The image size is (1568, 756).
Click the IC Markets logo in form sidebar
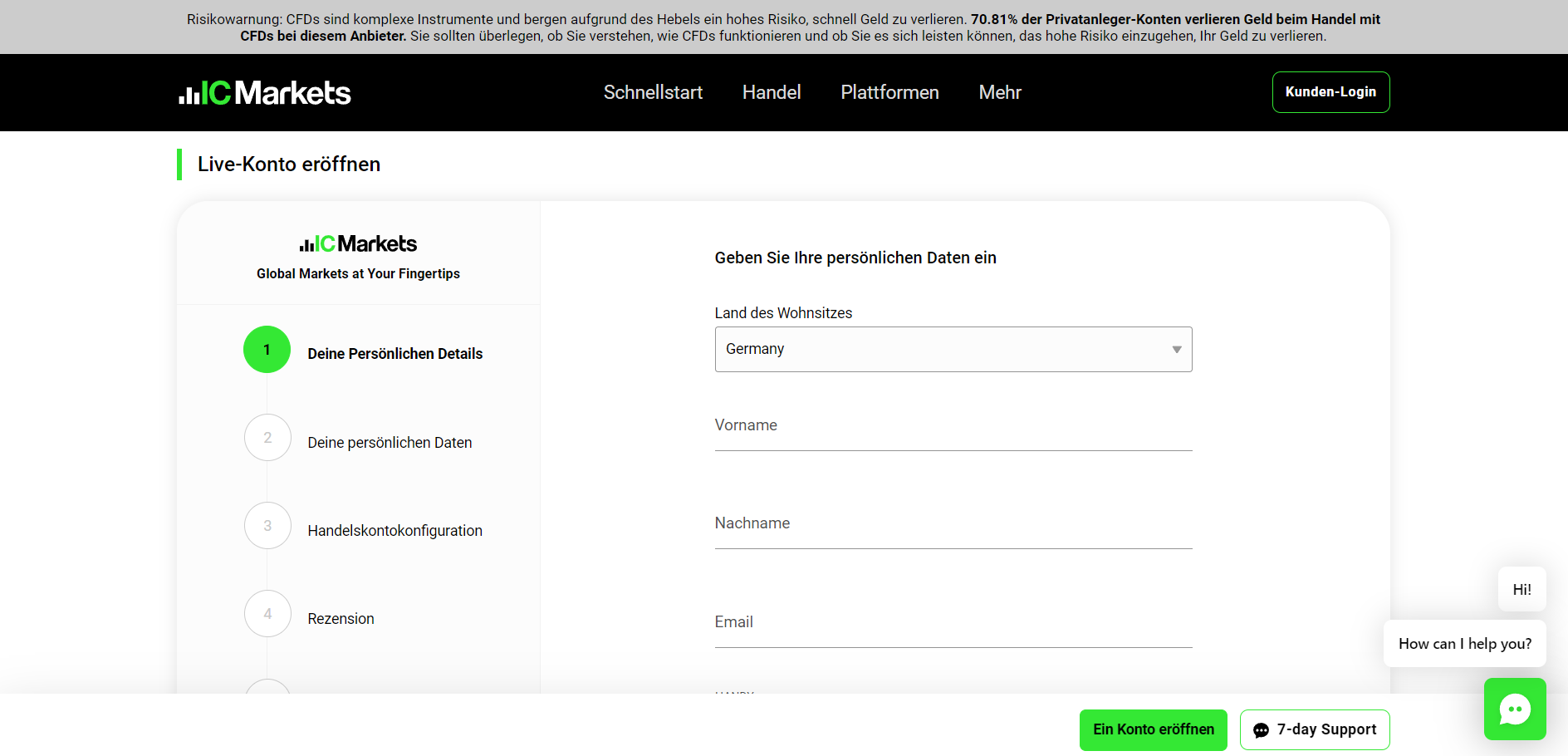tap(358, 243)
